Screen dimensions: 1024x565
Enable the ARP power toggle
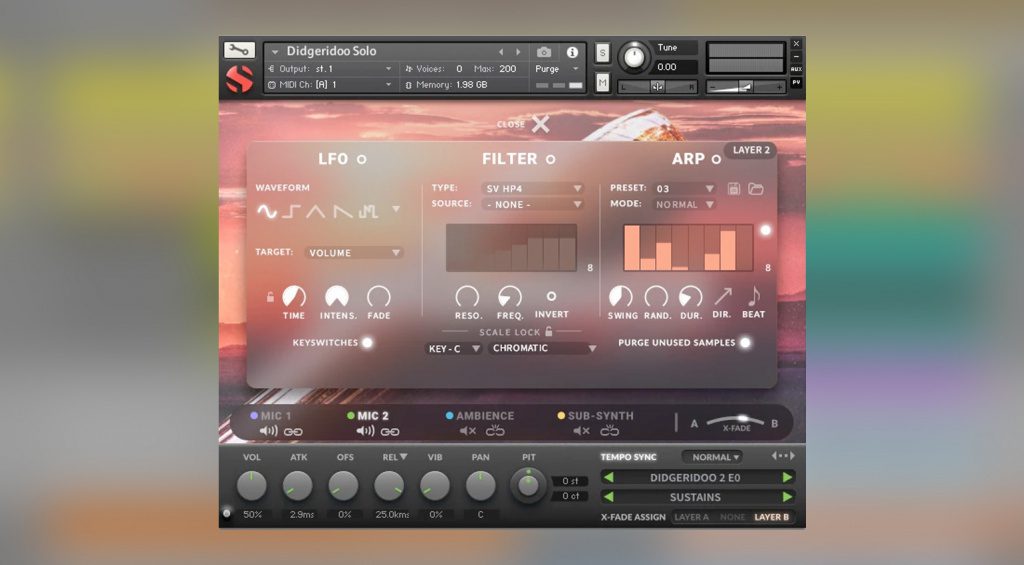click(x=716, y=159)
